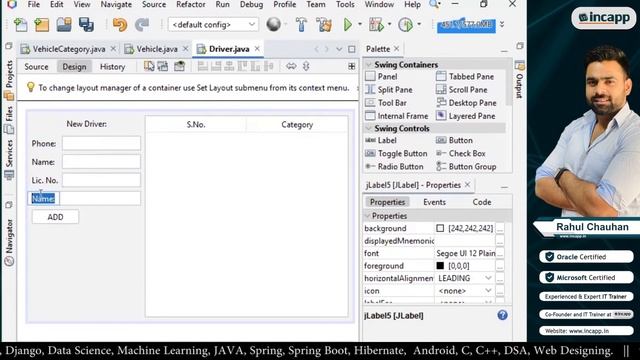The height and width of the screenshot is (360, 640).
Task: Open the Navigate menu
Action: pyautogui.click(x=116, y=4)
